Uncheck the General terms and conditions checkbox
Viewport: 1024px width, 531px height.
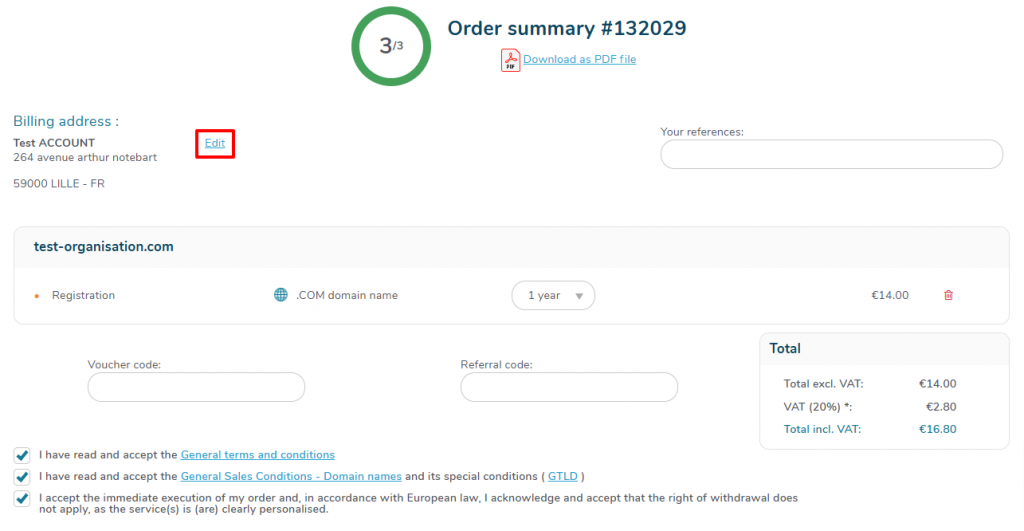(x=22, y=455)
